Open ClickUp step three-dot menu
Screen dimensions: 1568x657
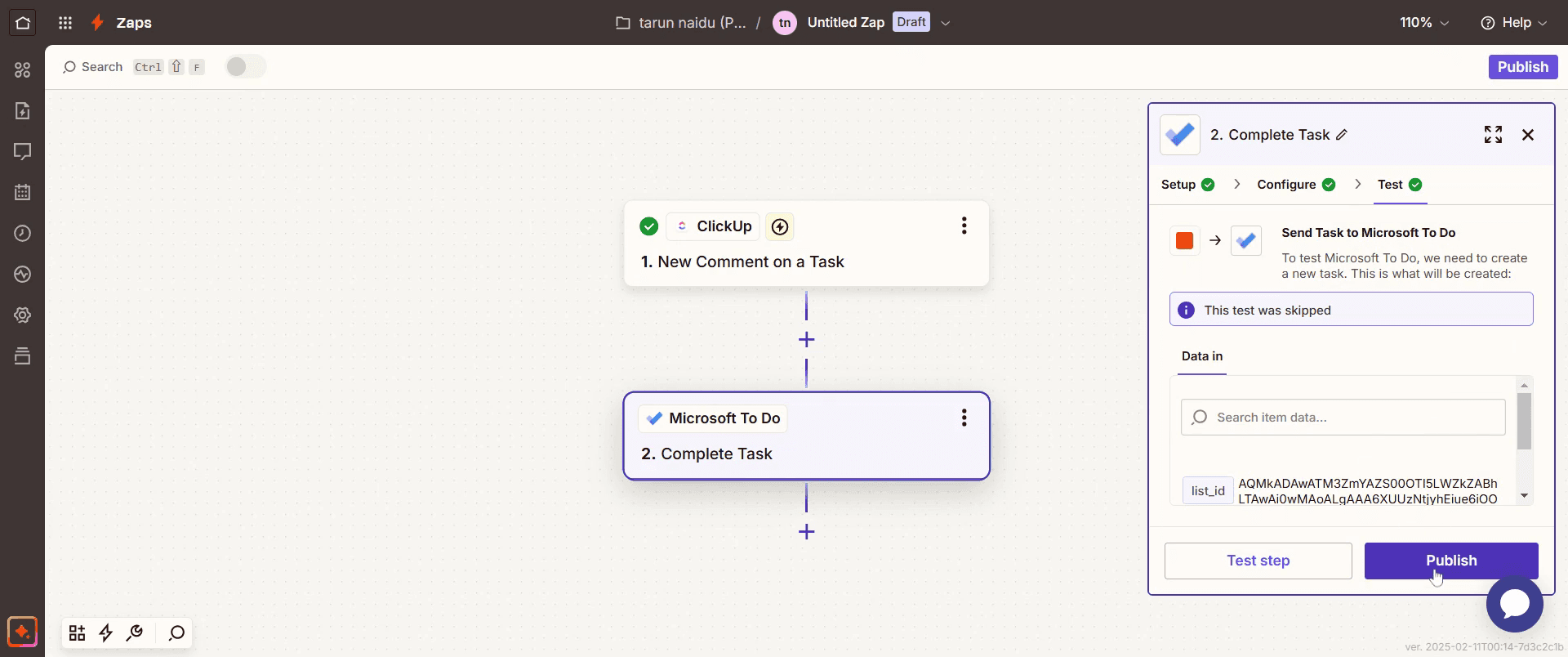coord(964,226)
